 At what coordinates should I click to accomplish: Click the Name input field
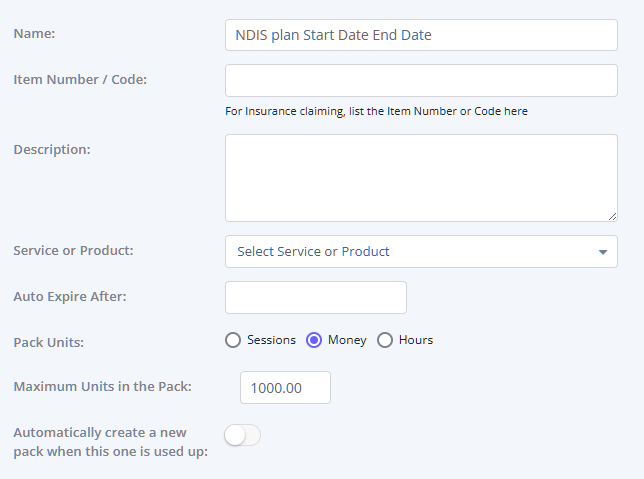pos(420,35)
